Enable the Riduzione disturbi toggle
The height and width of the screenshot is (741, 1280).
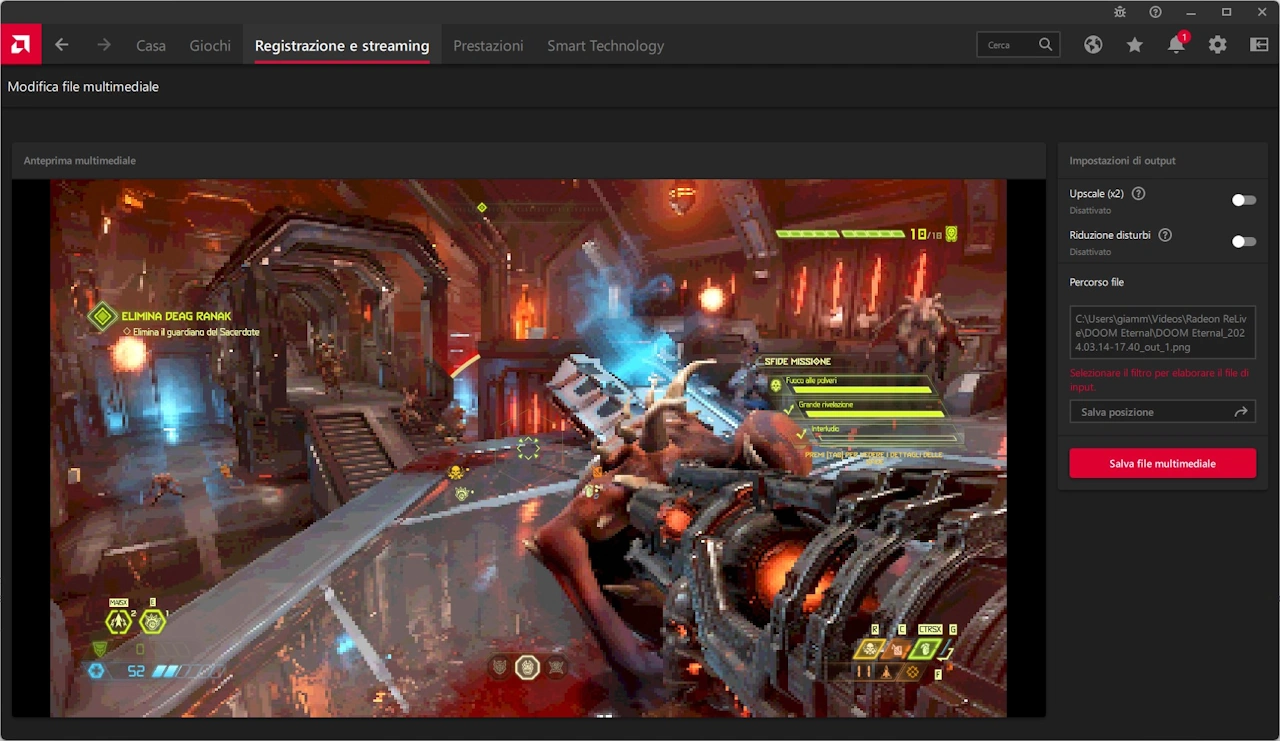(x=1243, y=241)
